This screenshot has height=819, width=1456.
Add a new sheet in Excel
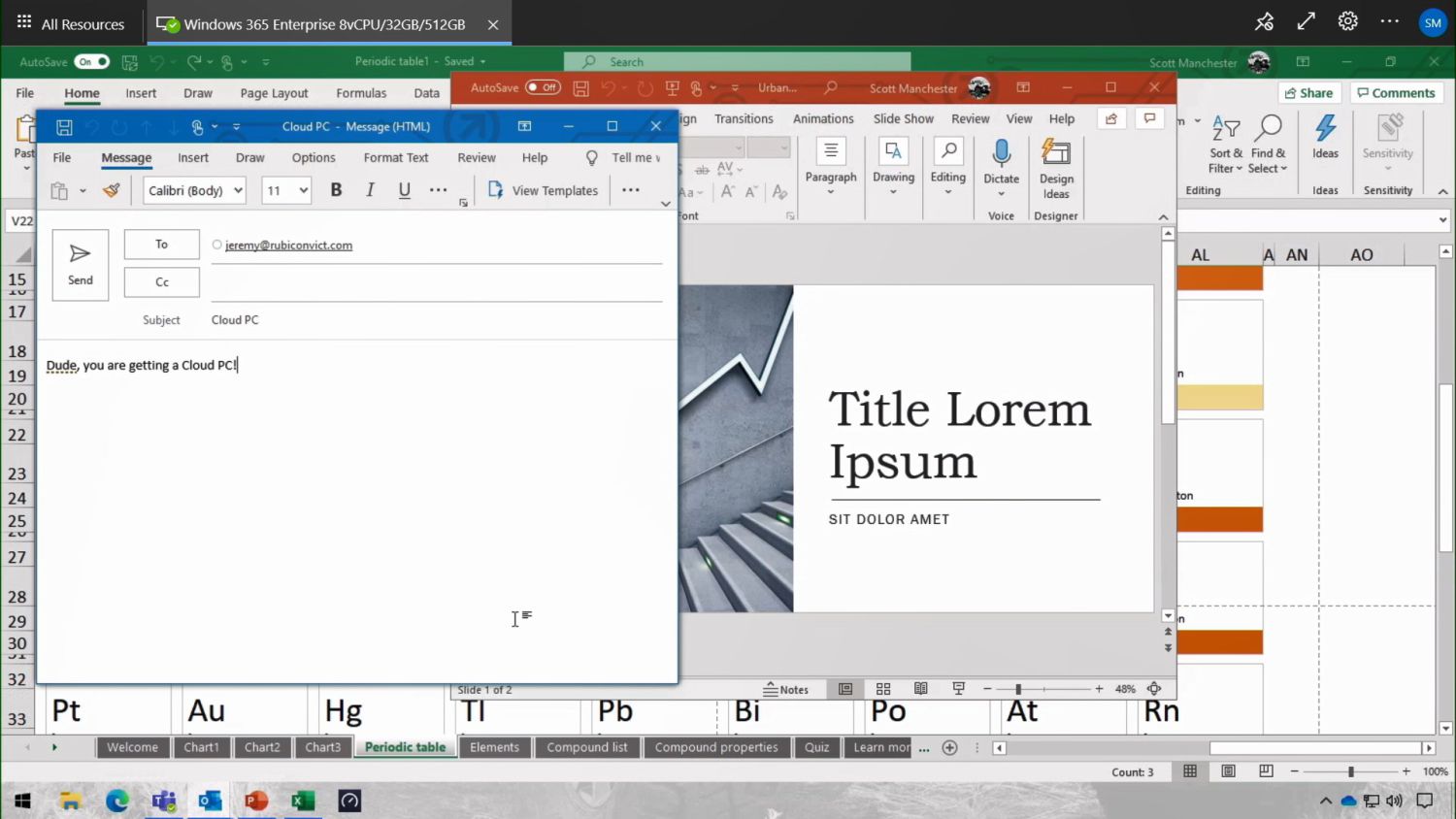pos(950,747)
